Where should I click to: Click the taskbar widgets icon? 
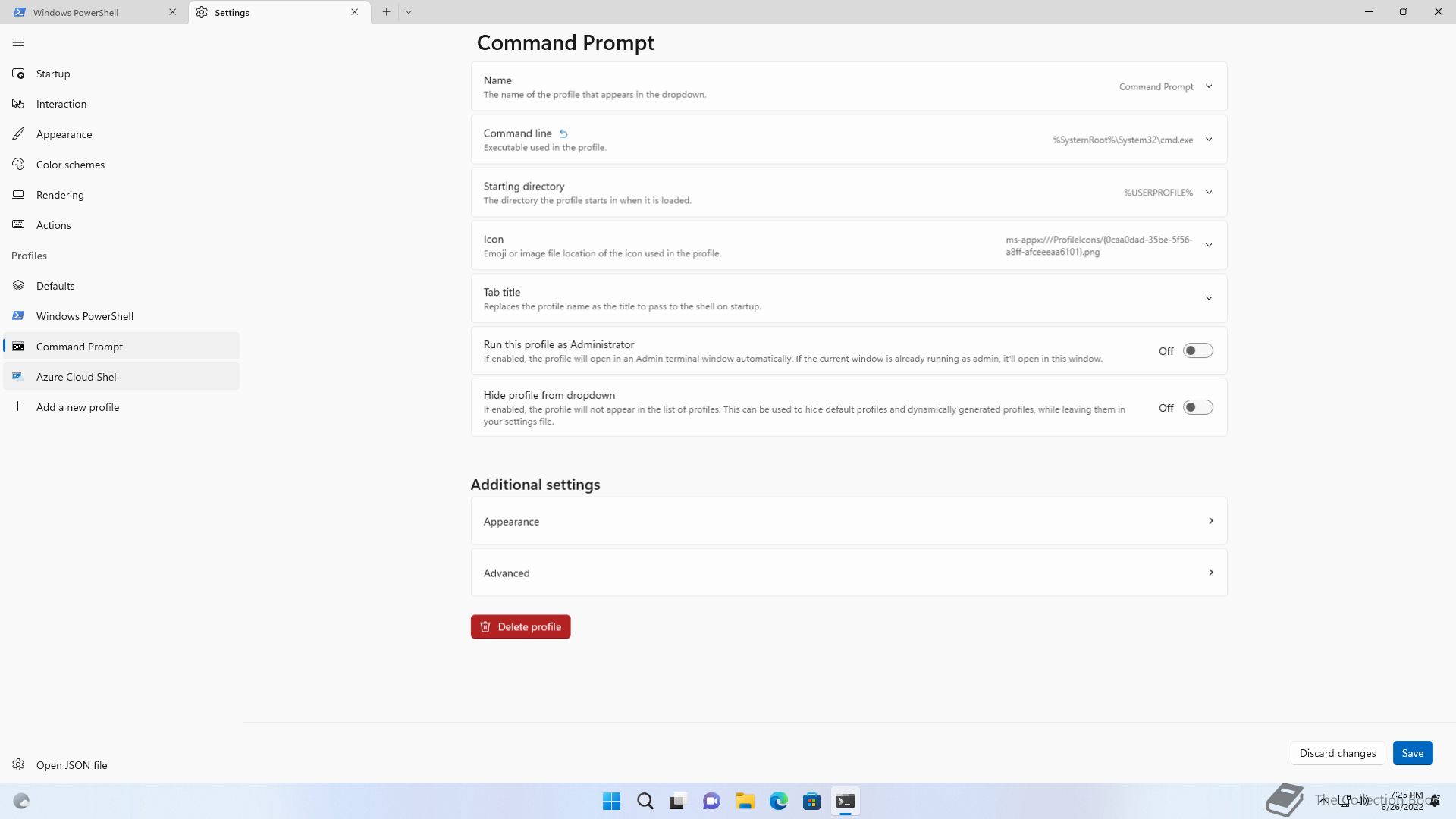[x=21, y=802]
